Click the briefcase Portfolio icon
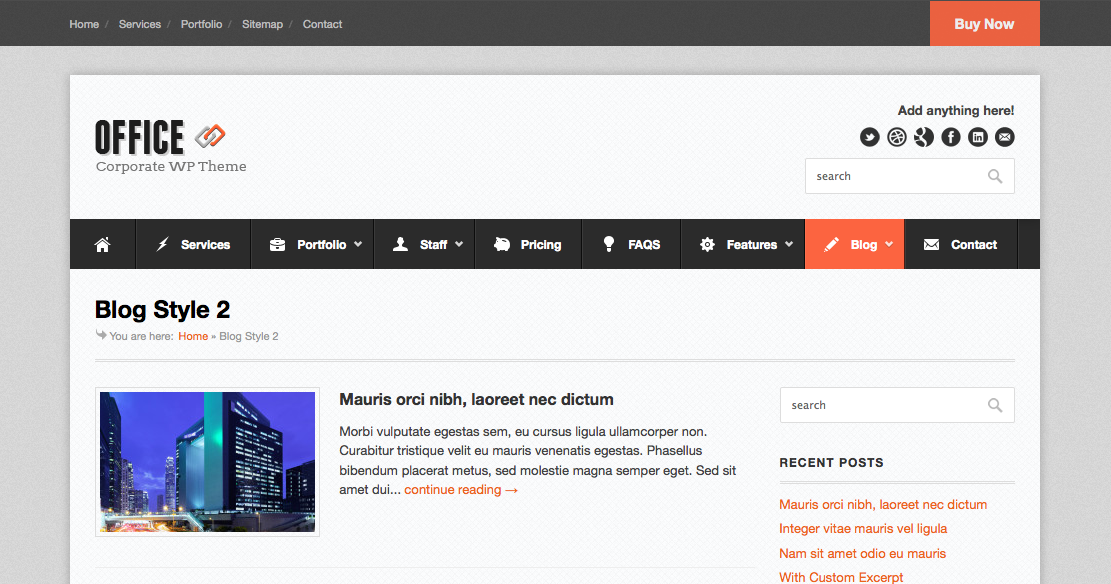The height and width of the screenshot is (584, 1111). tap(277, 245)
